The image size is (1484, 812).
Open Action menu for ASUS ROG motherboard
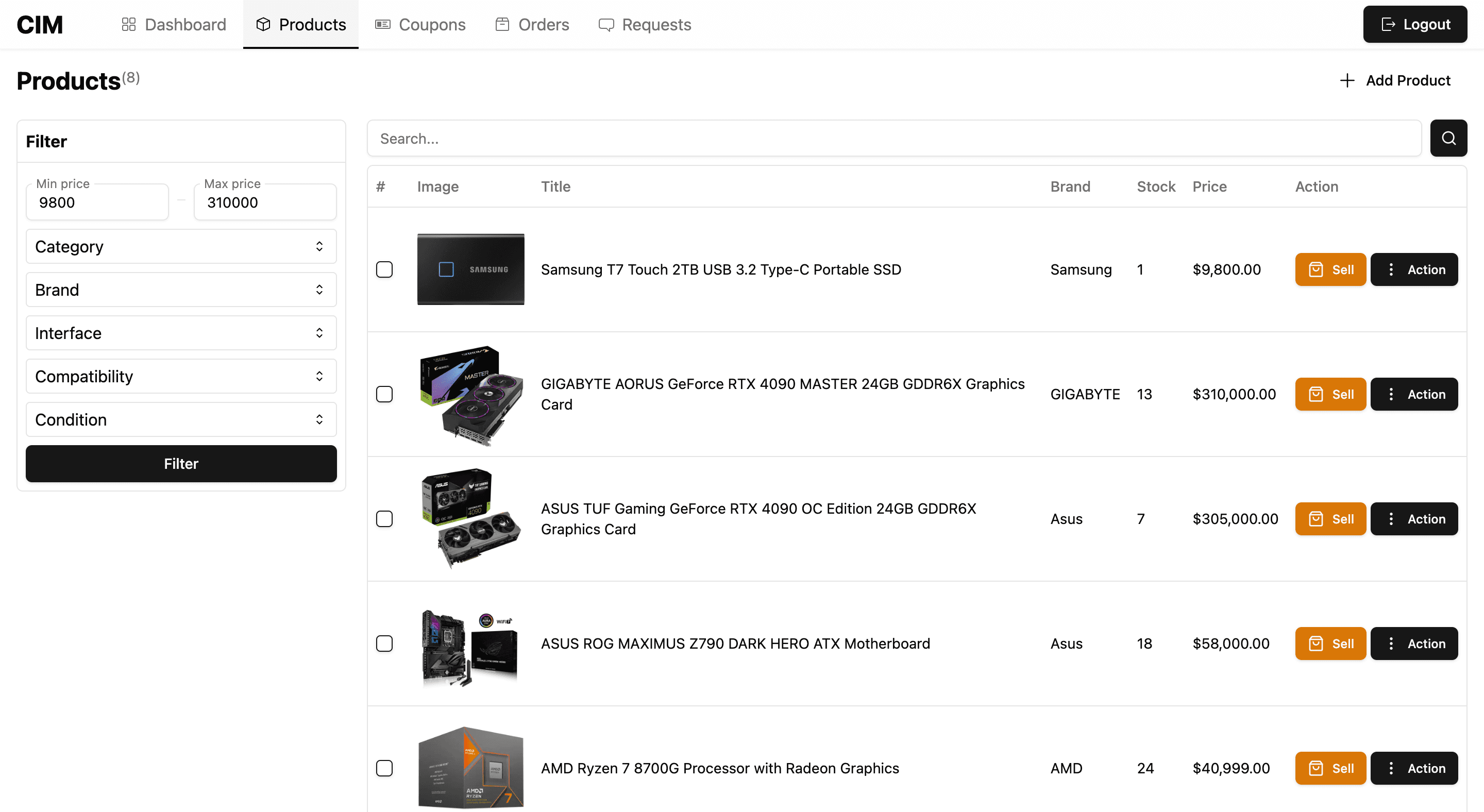pyautogui.click(x=1414, y=644)
